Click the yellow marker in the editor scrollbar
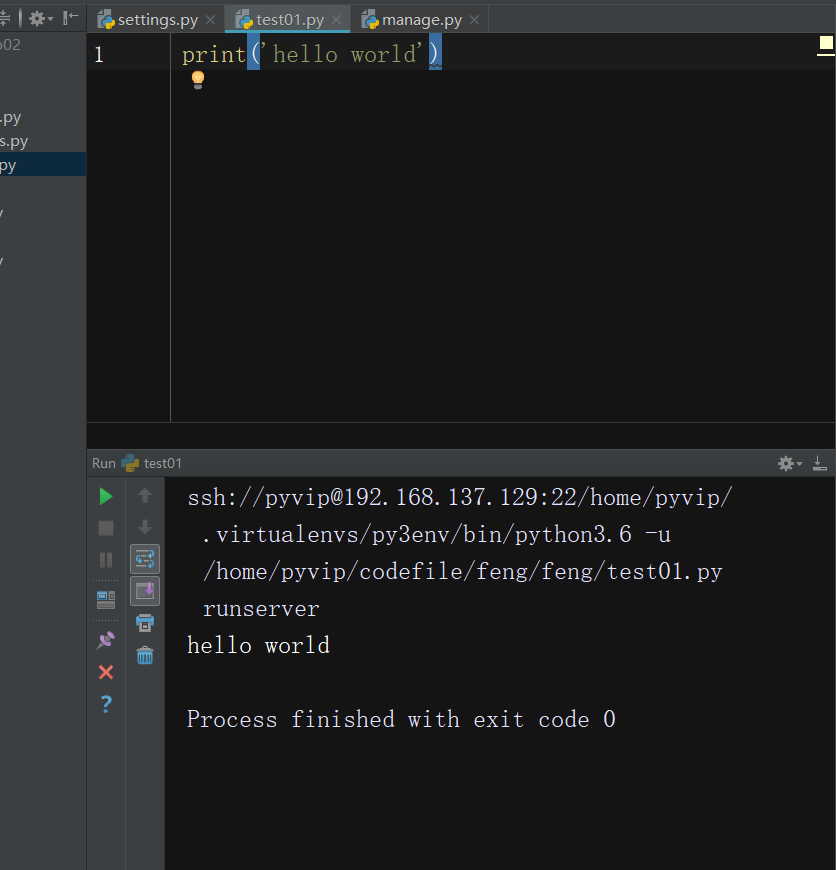Viewport: 836px width, 870px height. [828, 44]
